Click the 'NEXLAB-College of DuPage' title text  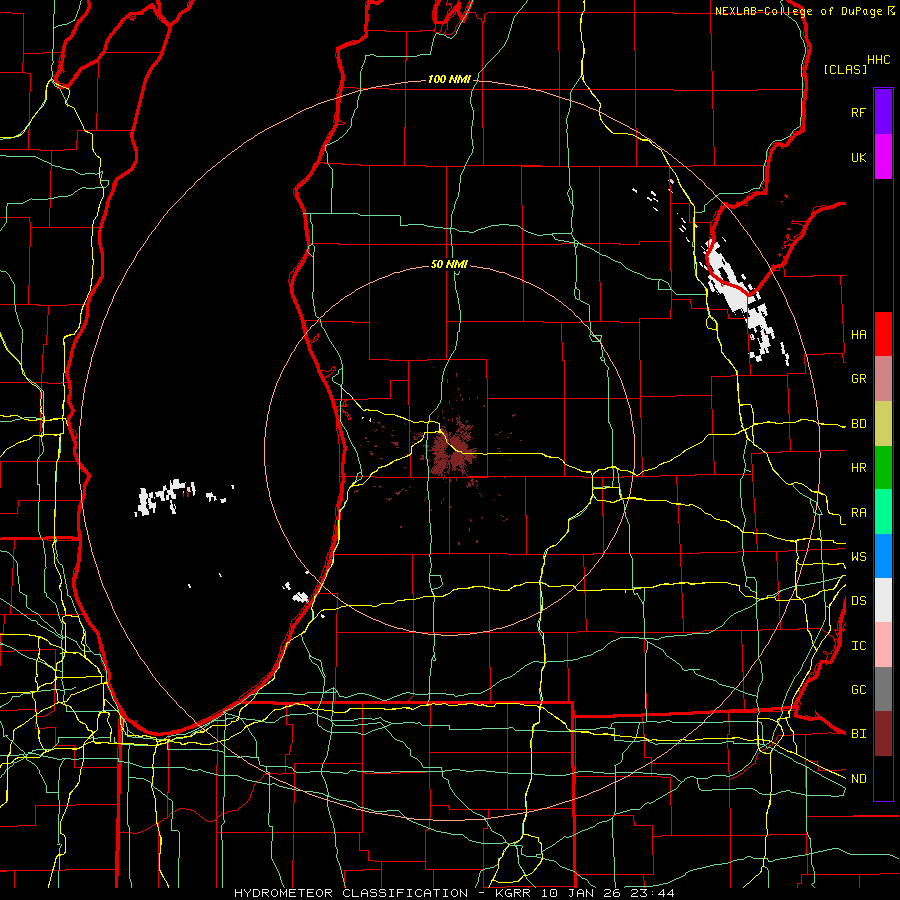point(798,11)
